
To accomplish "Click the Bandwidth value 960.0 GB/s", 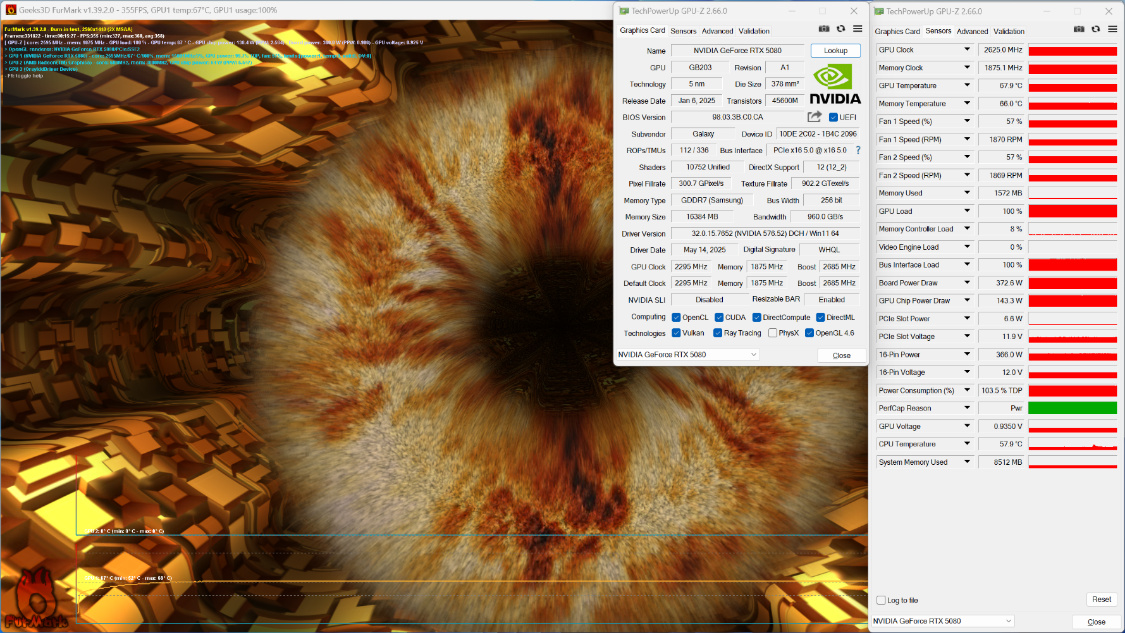I will 824,217.
